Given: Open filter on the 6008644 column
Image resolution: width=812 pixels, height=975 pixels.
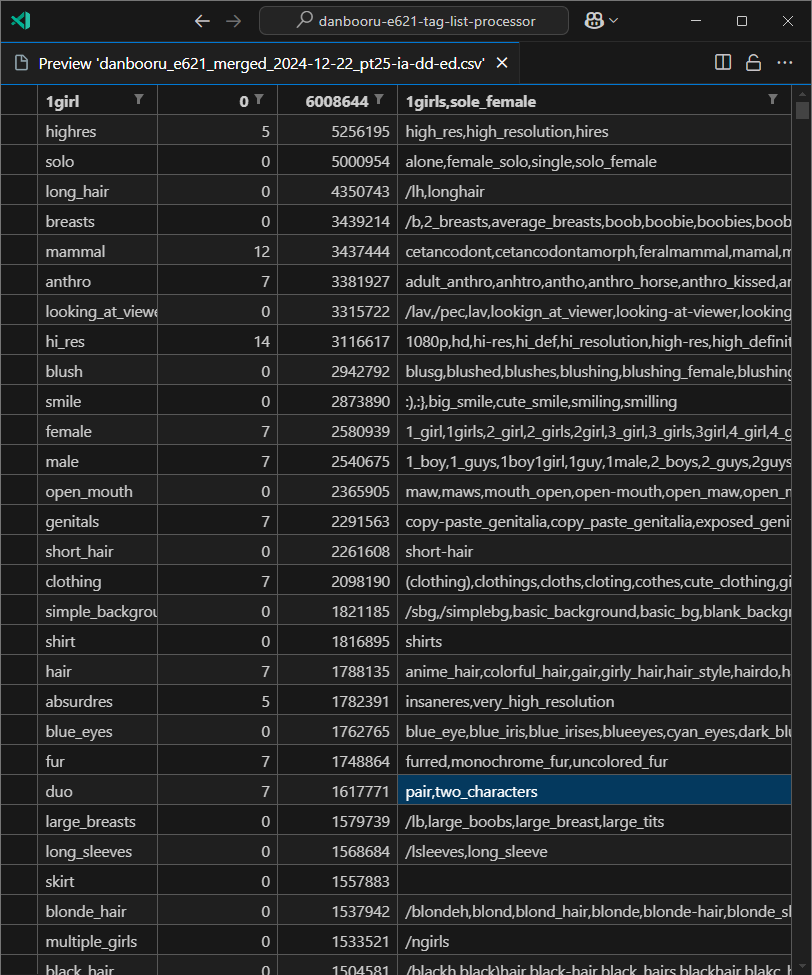Looking at the screenshot, I should (379, 100).
